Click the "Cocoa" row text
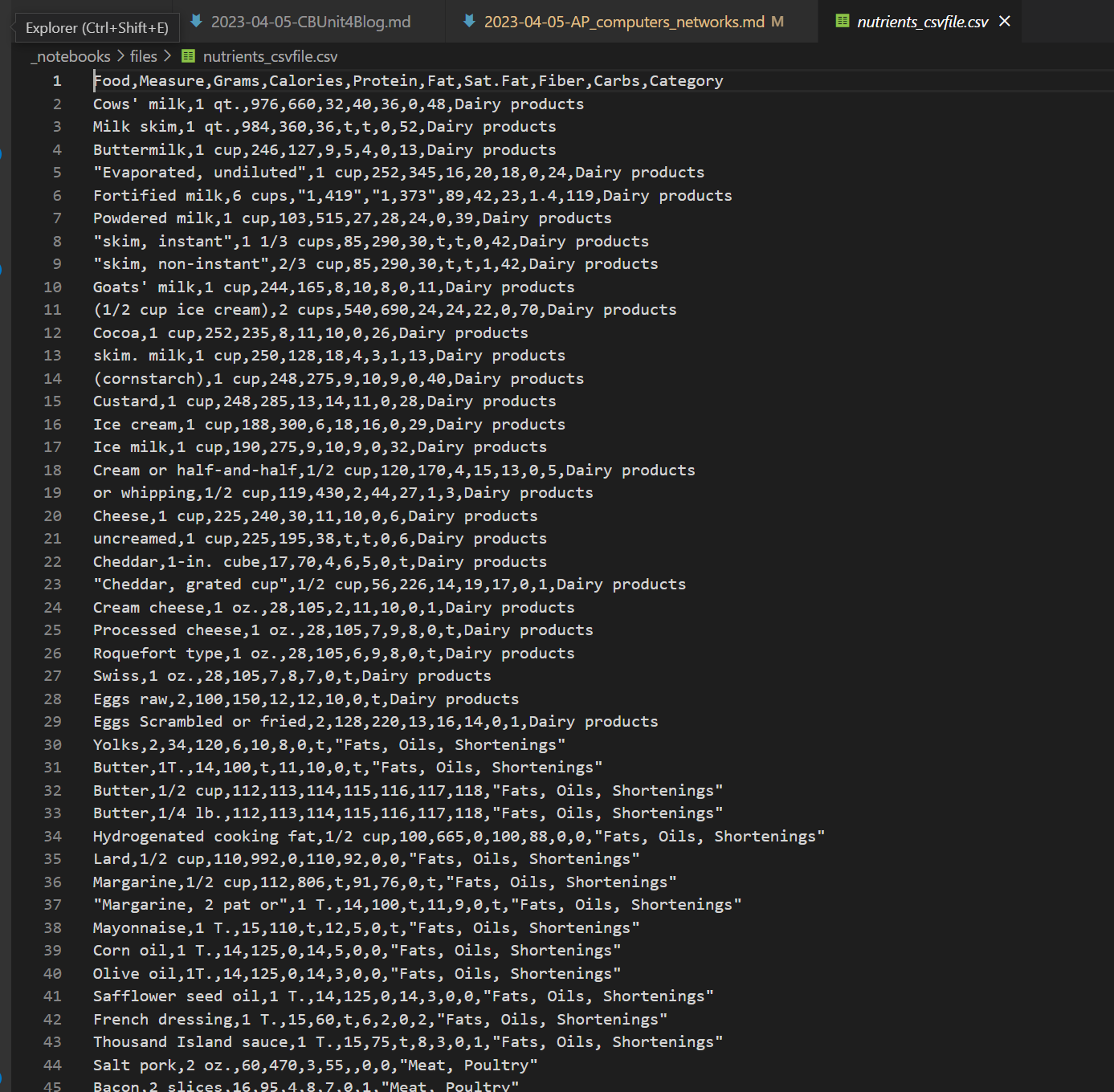The width and height of the screenshot is (1114, 1092). click(311, 333)
